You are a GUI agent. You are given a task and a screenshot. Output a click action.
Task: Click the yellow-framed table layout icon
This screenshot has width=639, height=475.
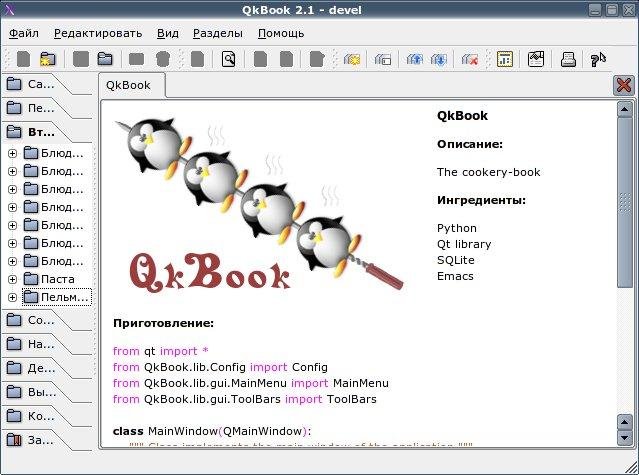tap(505, 59)
